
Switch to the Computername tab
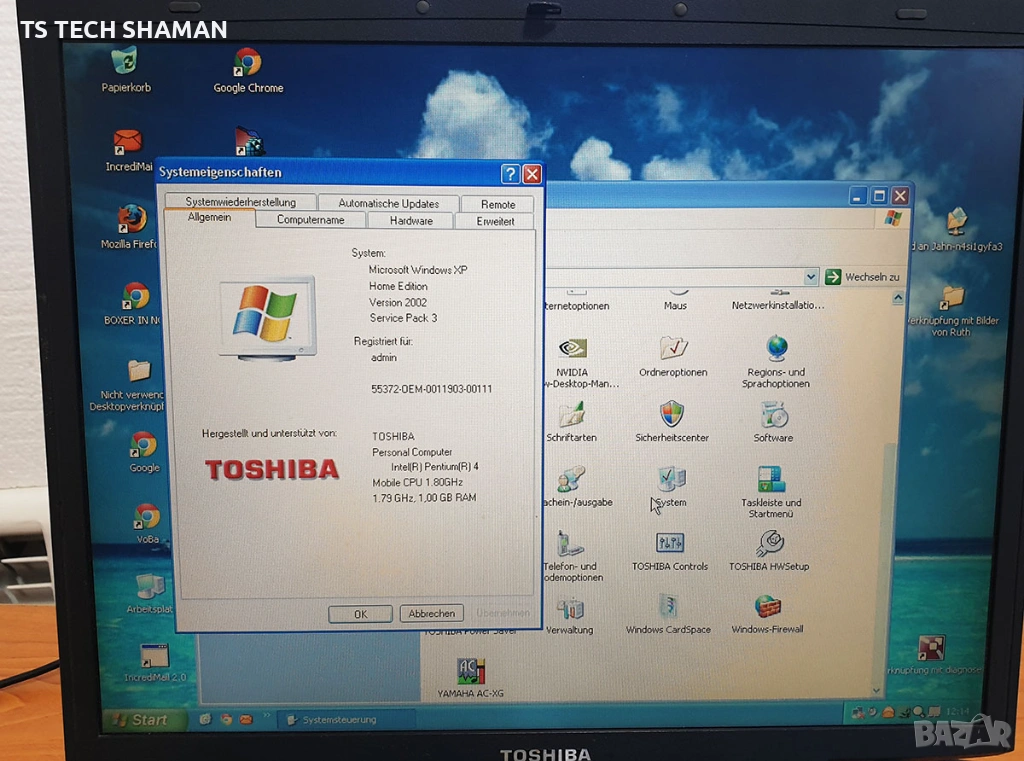[310, 220]
